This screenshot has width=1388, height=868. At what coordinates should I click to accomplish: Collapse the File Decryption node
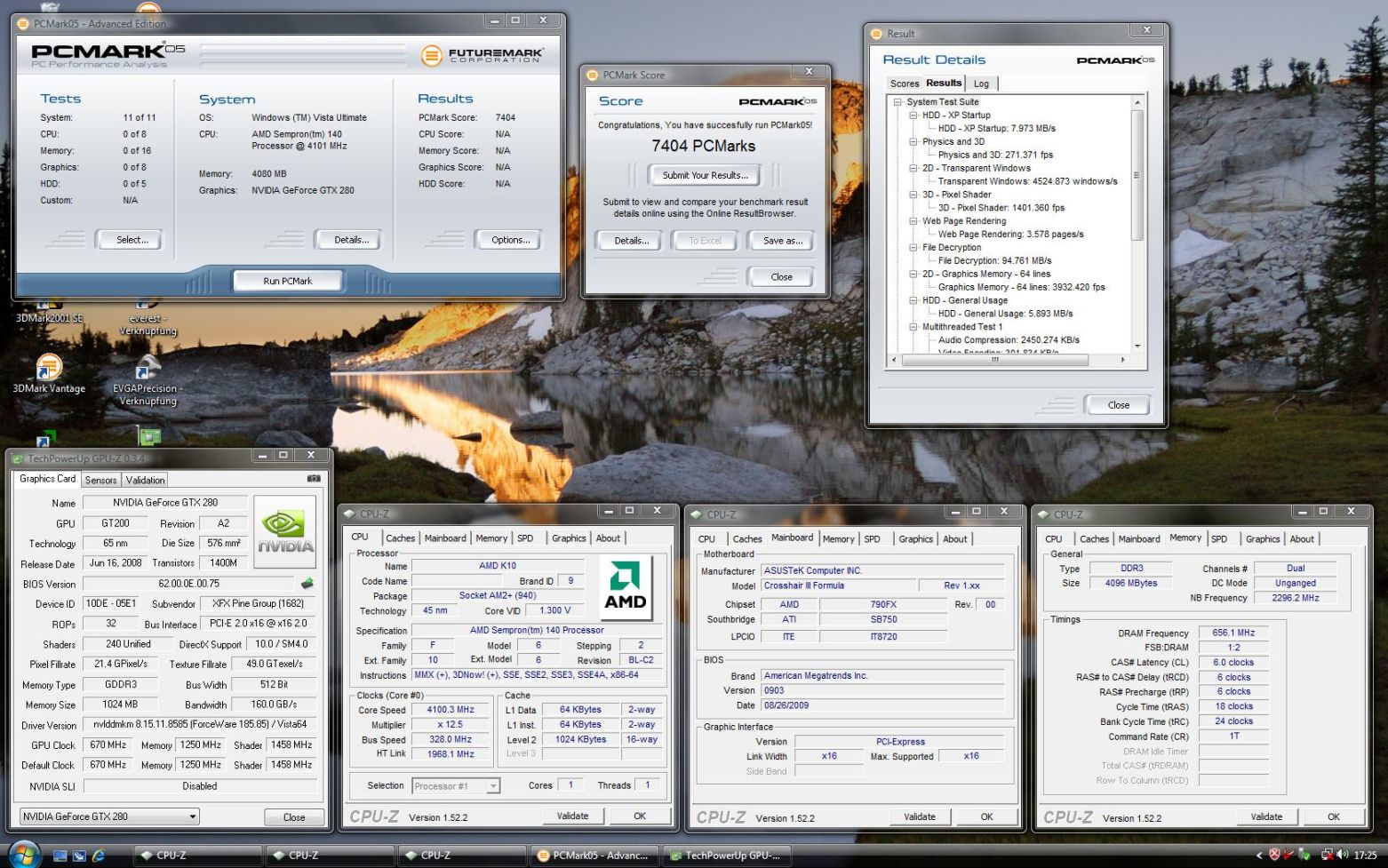[913, 248]
